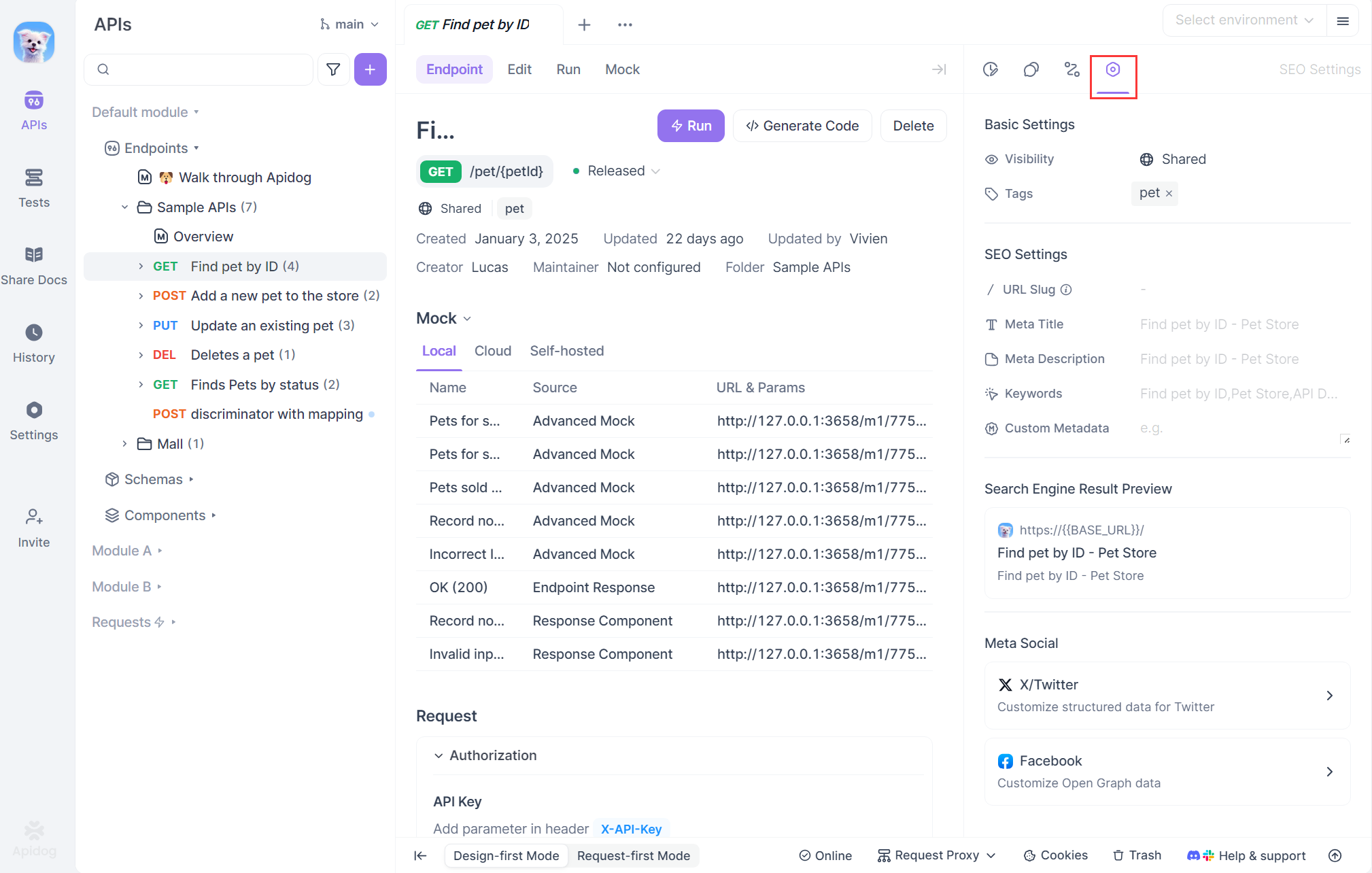Switch to Design-first Mode
This screenshot has height=873, width=1372.
(x=506, y=855)
